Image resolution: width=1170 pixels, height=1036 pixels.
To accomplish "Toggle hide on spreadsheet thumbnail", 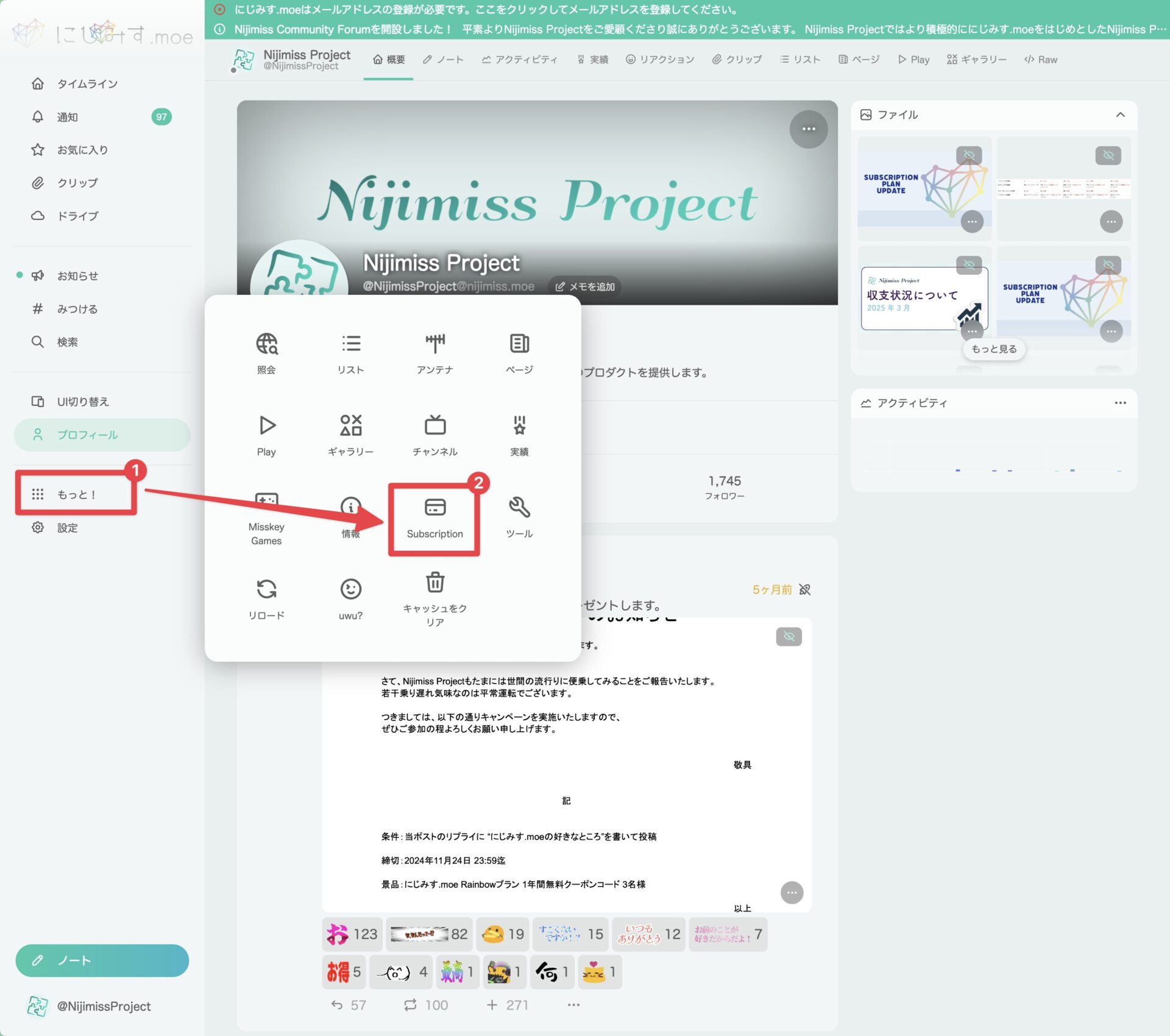I will 1108,155.
